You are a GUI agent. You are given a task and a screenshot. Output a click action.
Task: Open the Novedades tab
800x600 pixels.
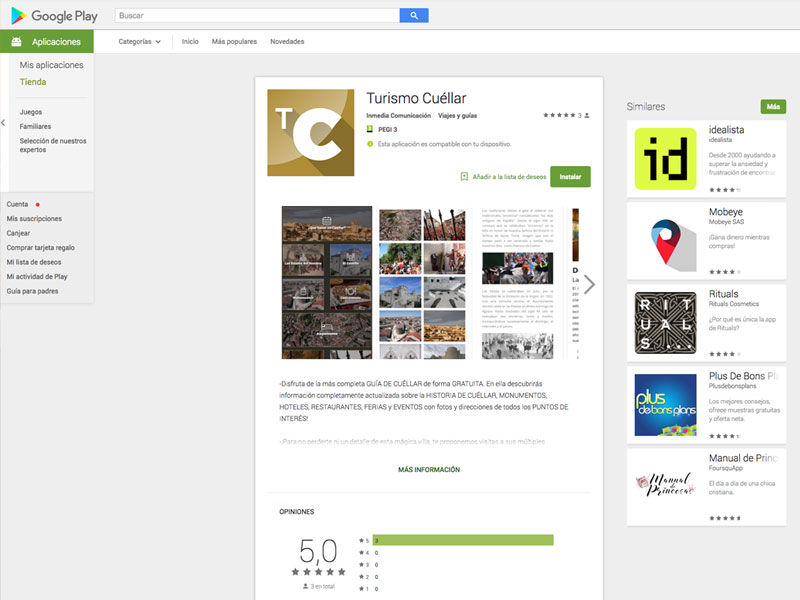(287, 42)
